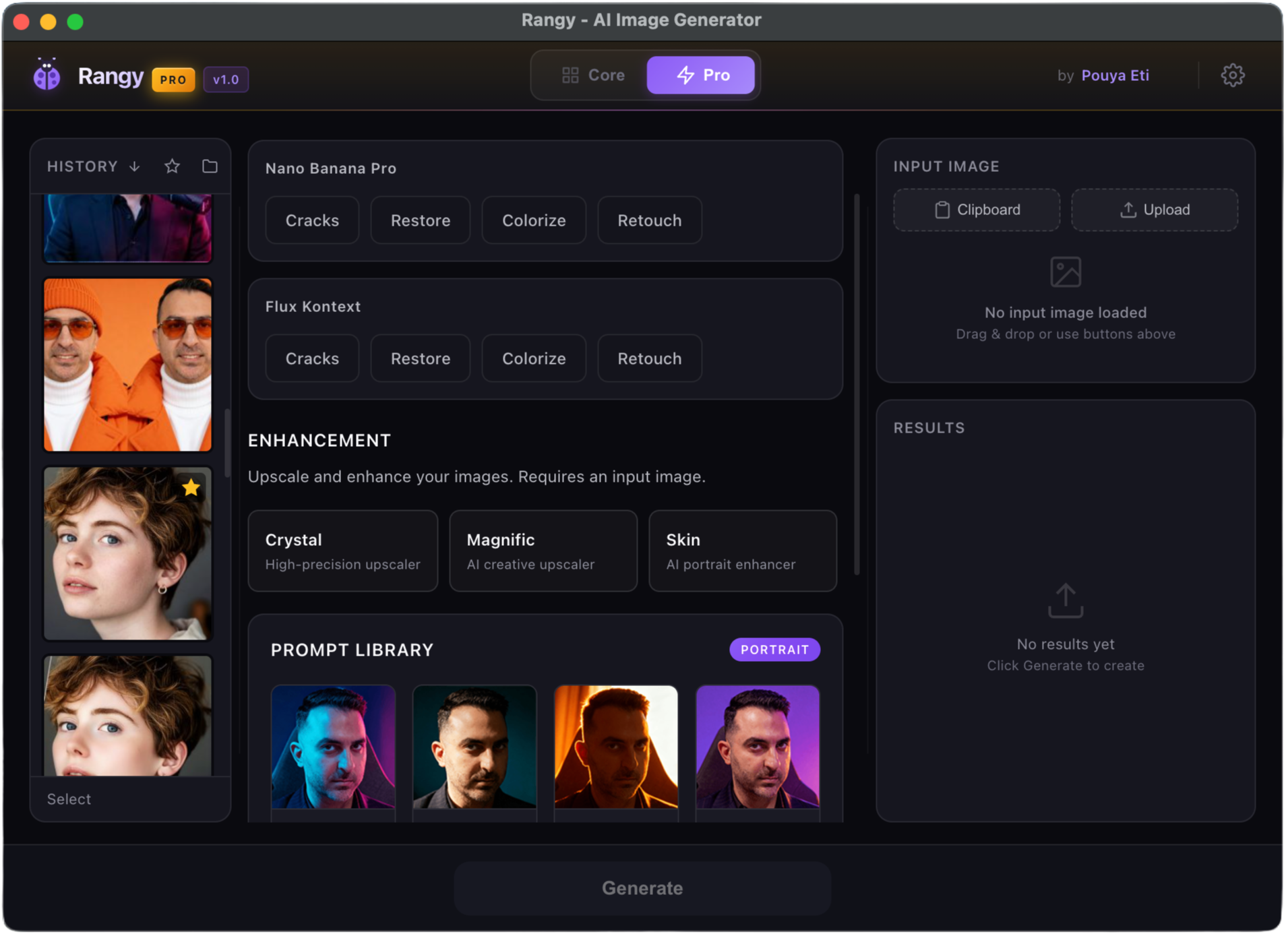
Task: Toggle the favorite star on the history portrait
Action: click(191, 487)
